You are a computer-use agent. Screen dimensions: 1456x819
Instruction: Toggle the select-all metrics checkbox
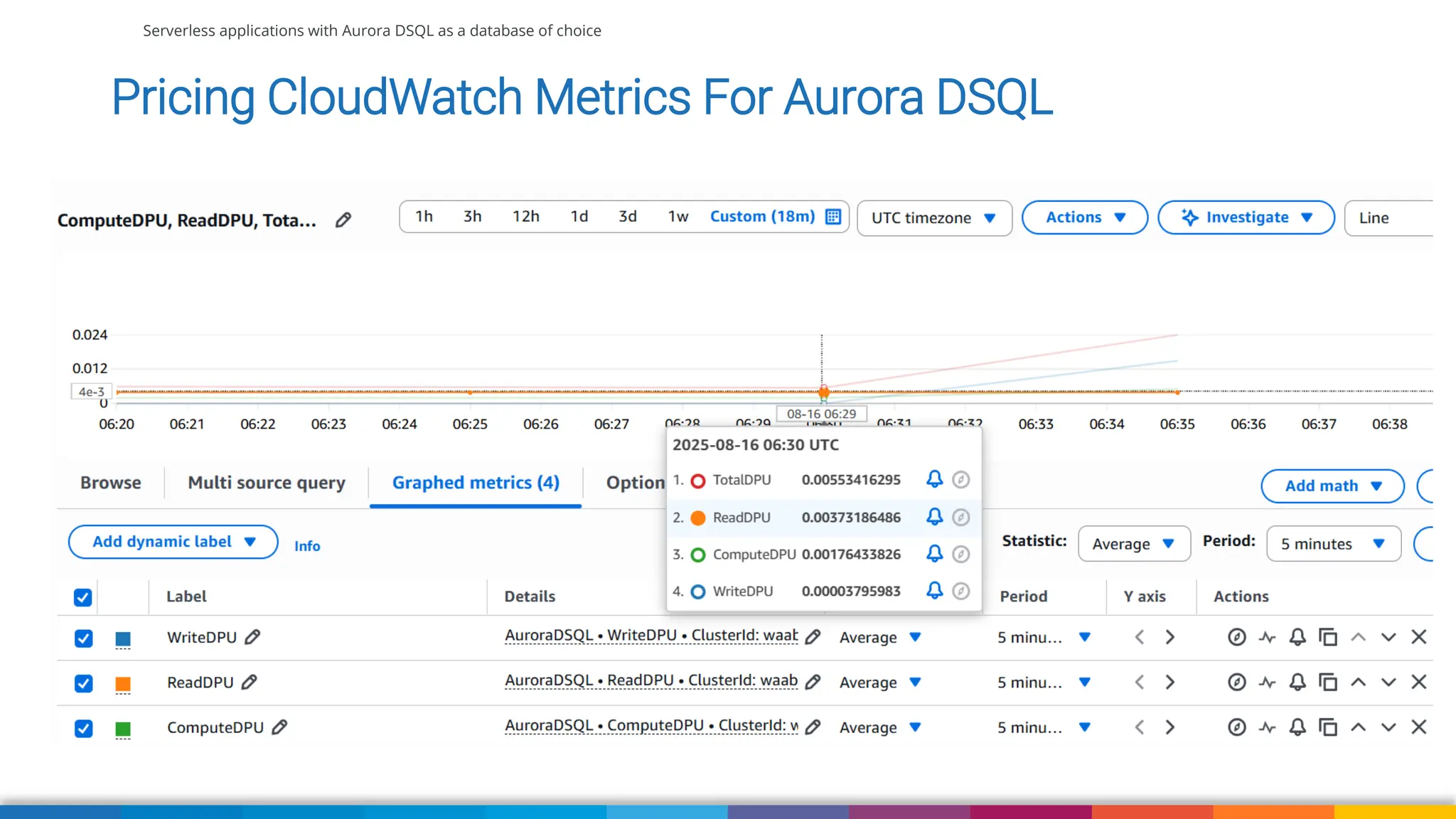[x=83, y=597]
